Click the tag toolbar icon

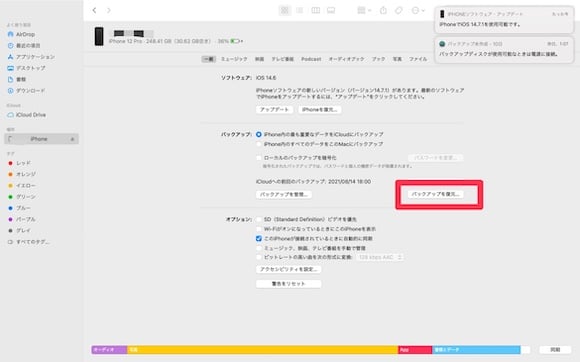[x=398, y=10]
